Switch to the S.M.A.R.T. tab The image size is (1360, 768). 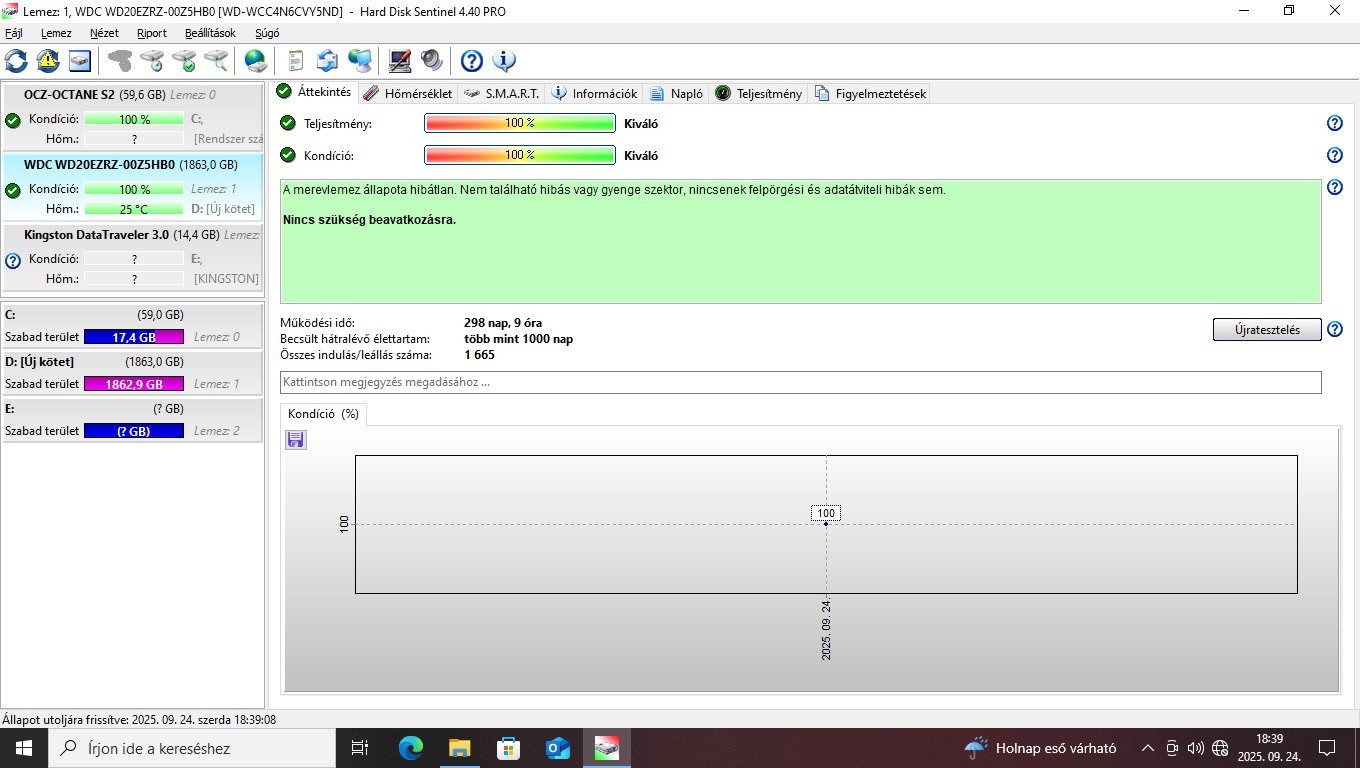502,93
